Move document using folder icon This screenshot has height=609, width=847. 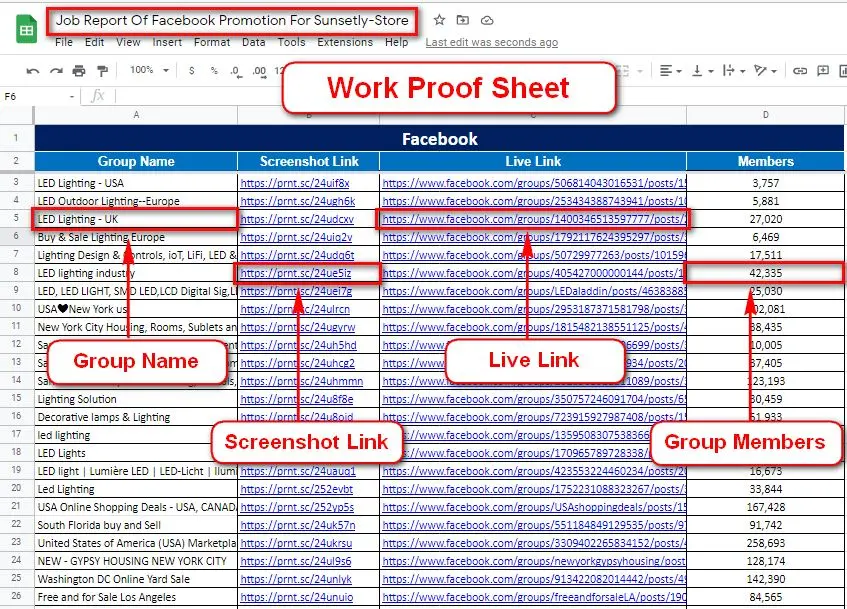pyautogui.click(x=462, y=20)
